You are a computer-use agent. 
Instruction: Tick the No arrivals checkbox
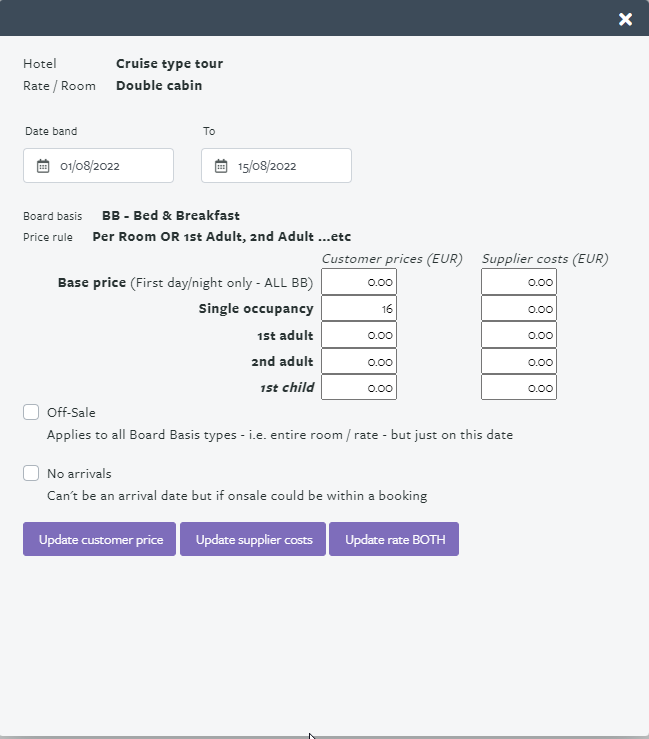pos(31,473)
